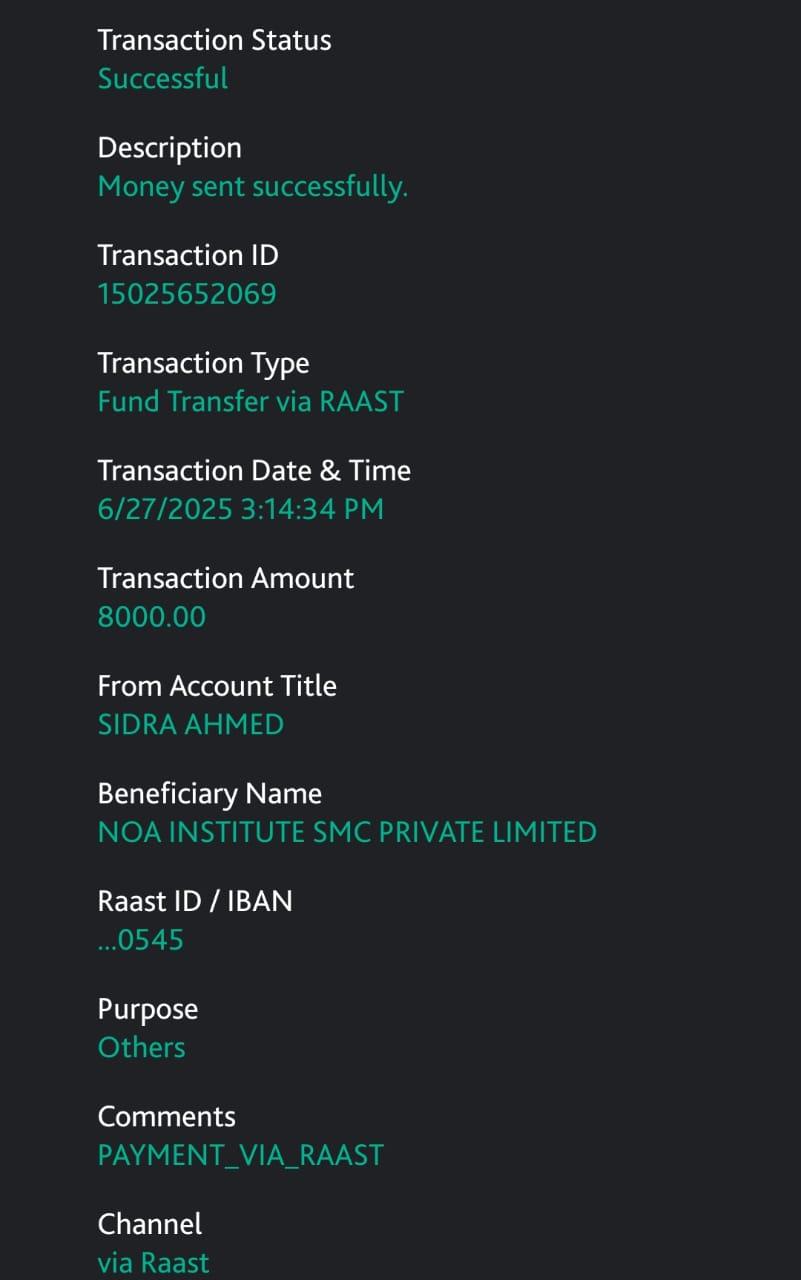
Task: Click the 'via Raast' channel value
Action: (153, 1263)
